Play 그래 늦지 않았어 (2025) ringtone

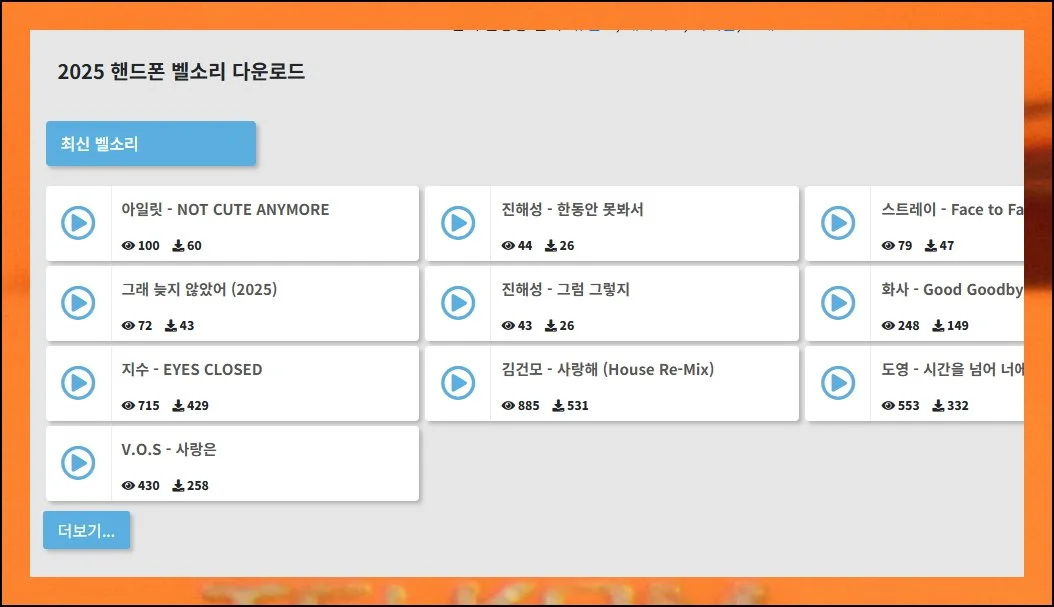78,302
